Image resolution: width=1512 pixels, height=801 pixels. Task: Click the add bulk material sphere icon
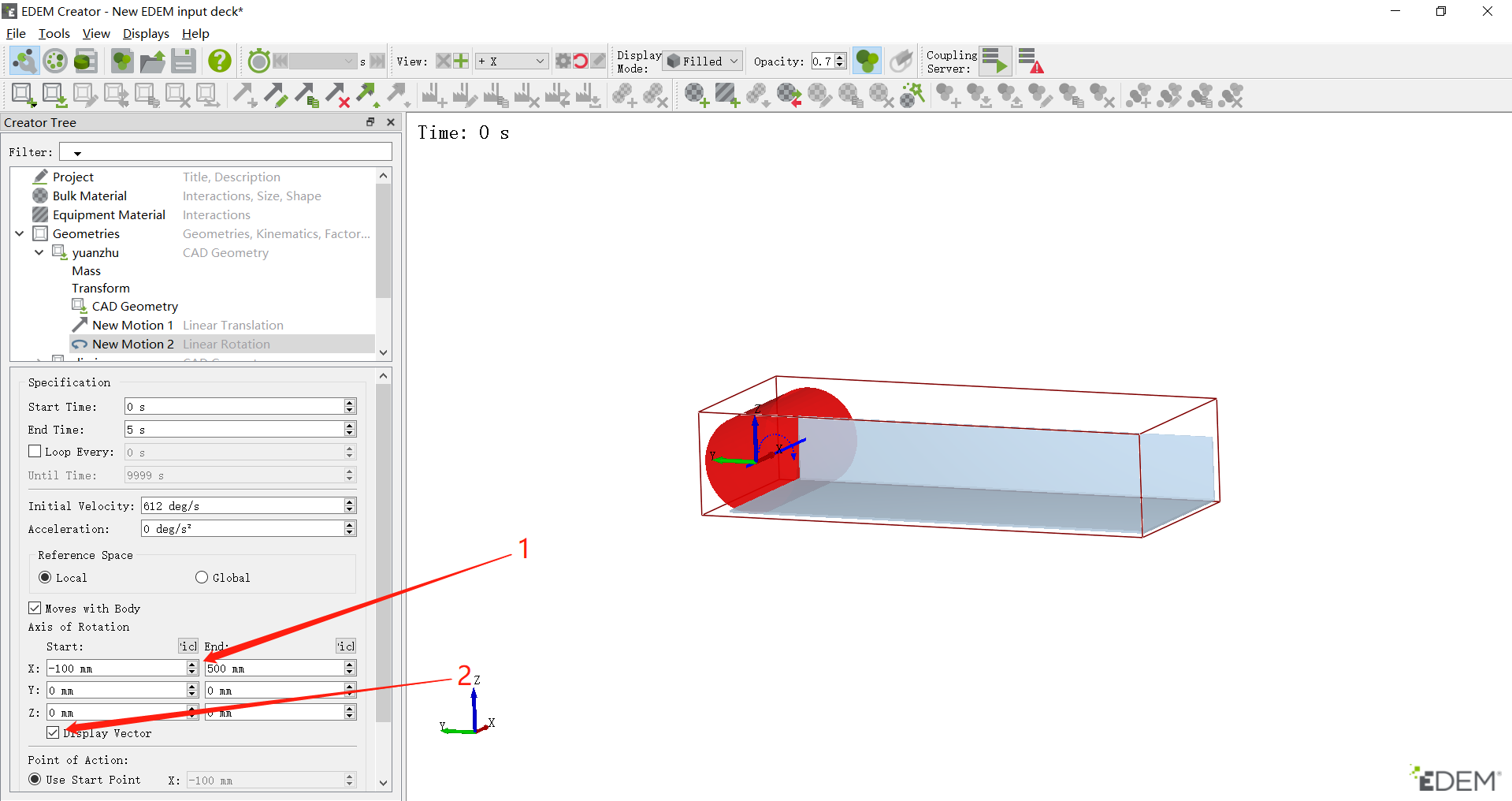(x=697, y=95)
